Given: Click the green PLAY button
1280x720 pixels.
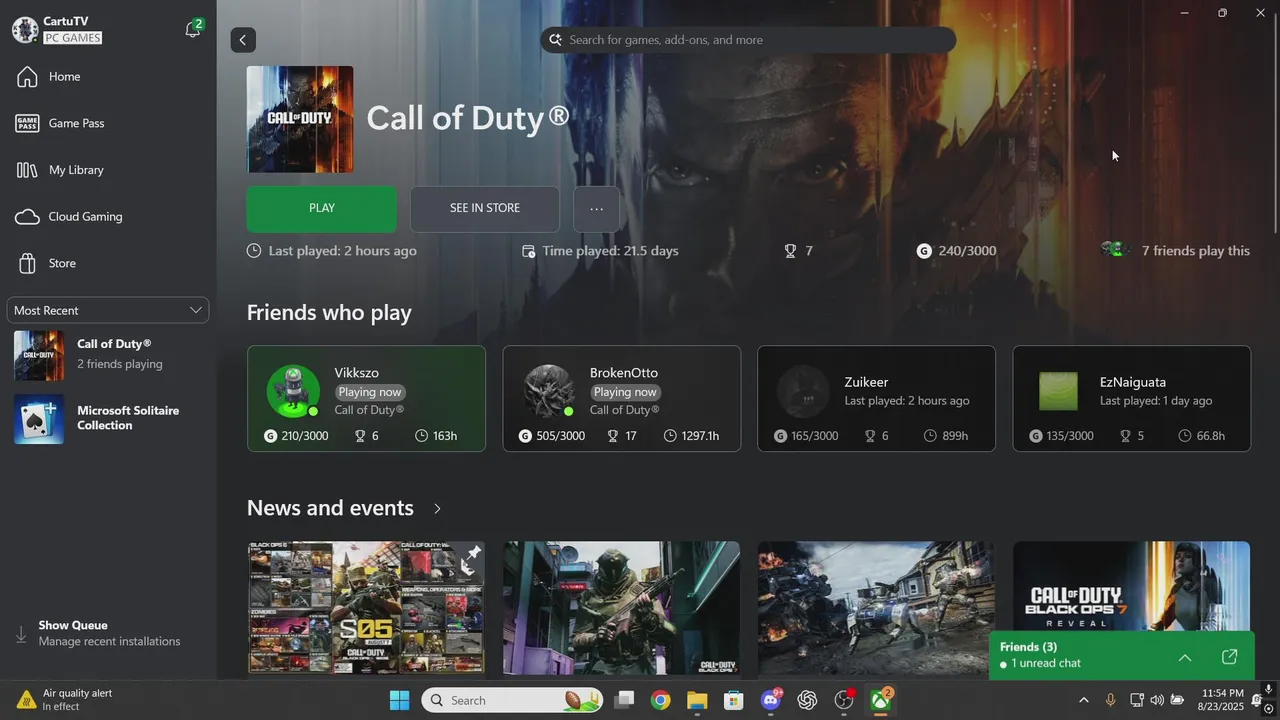Looking at the screenshot, I should [322, 209].
